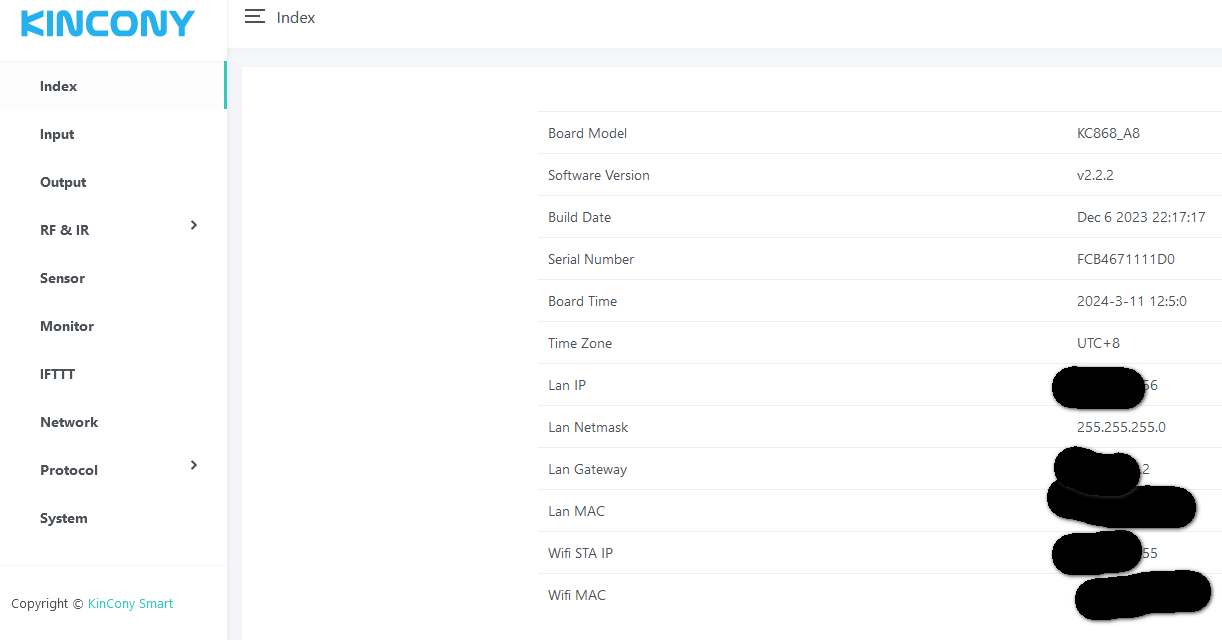Go to the Output page

click(63, 182)
